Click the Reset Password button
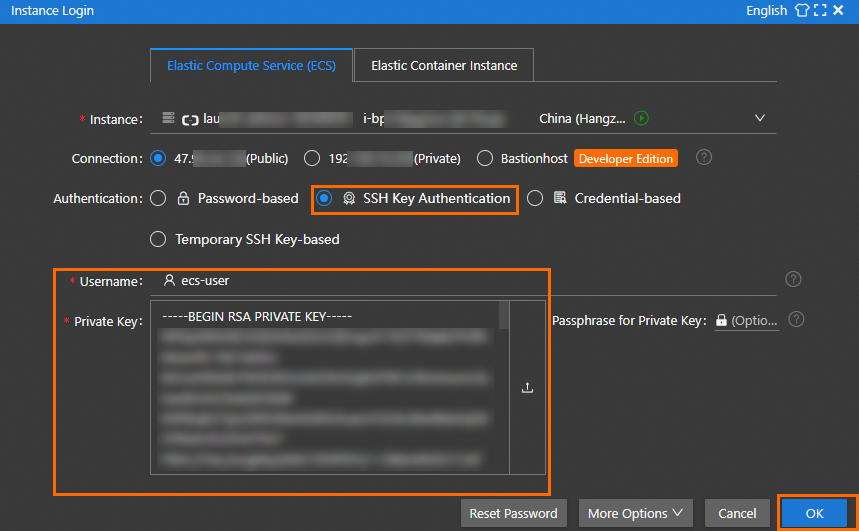This screenshot has height=531, width=859. coord(514,513)
